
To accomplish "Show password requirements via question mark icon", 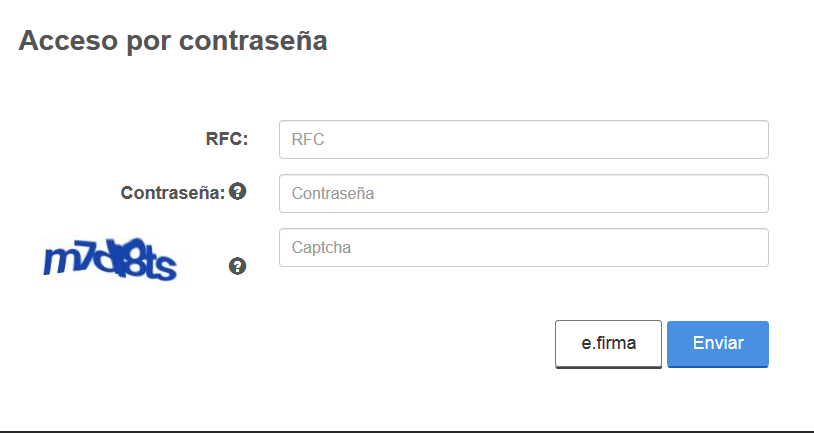I will coord(237,192).
